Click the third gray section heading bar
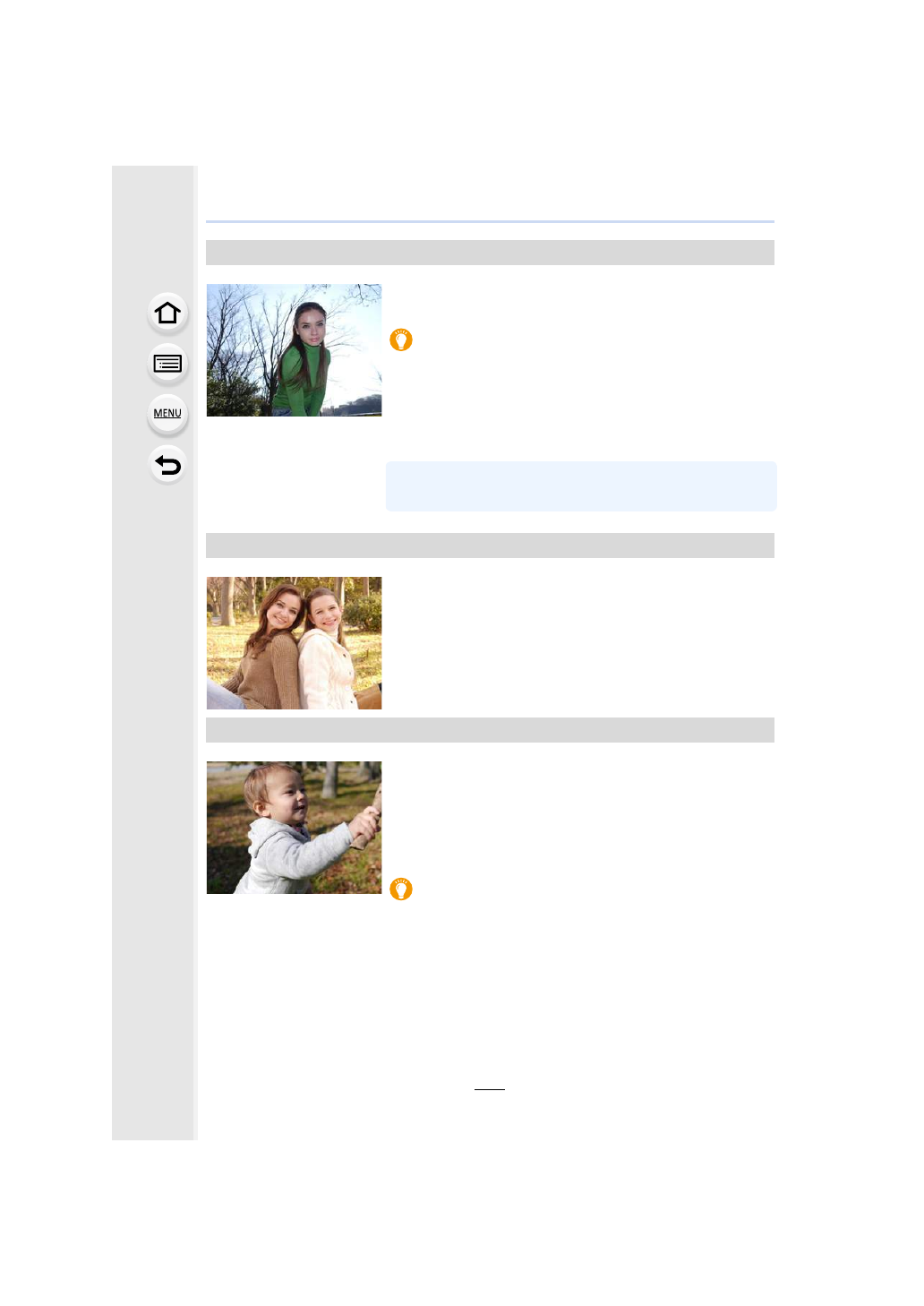Image resolution: width=924 pixels, height=1306 pixels. [490, 730]
